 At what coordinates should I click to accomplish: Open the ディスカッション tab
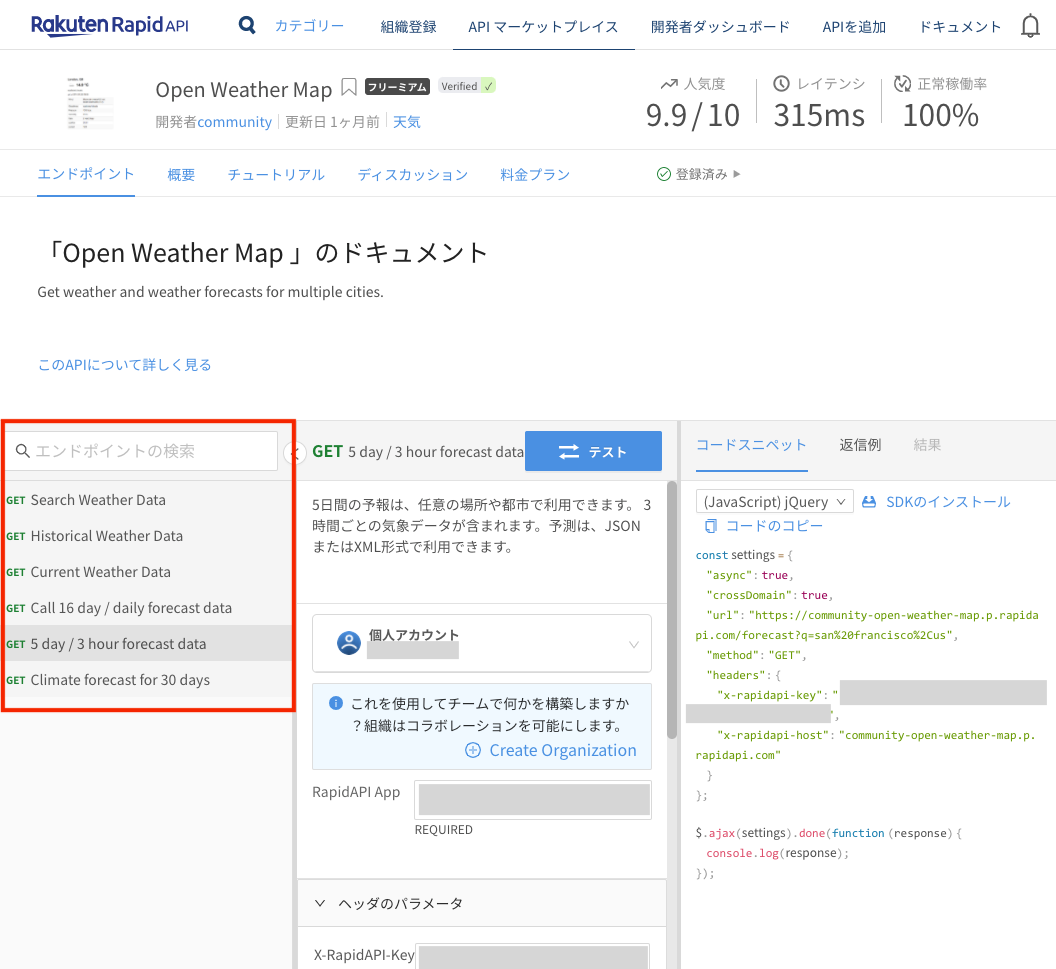point(413,174)
